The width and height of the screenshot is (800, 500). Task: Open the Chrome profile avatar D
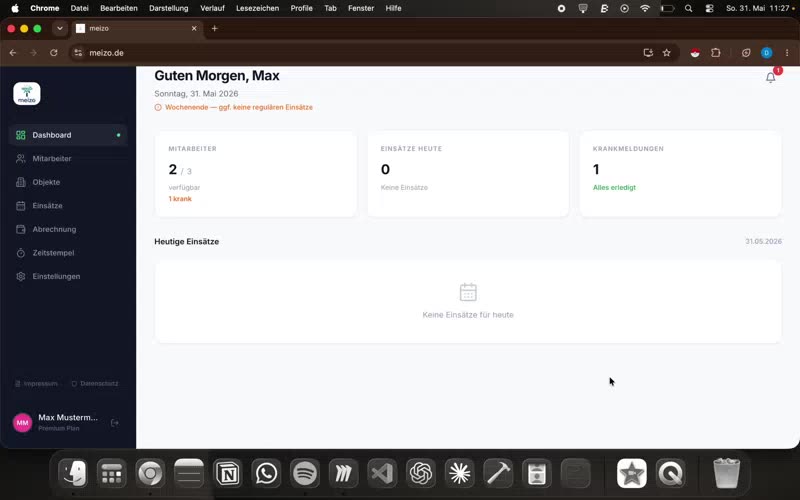[x=766, y=53]
